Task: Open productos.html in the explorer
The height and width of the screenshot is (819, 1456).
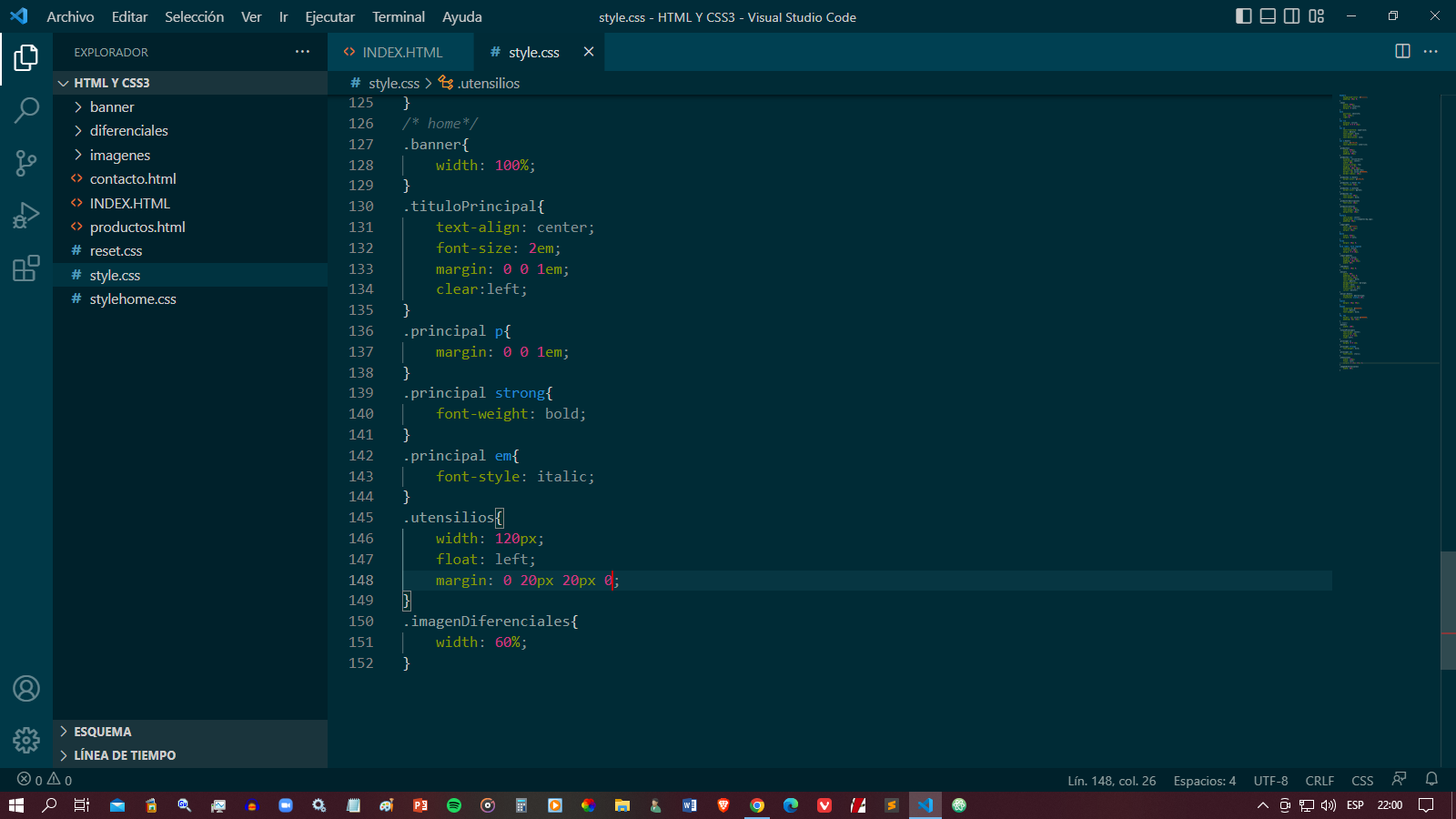Action: pos(190,227)
